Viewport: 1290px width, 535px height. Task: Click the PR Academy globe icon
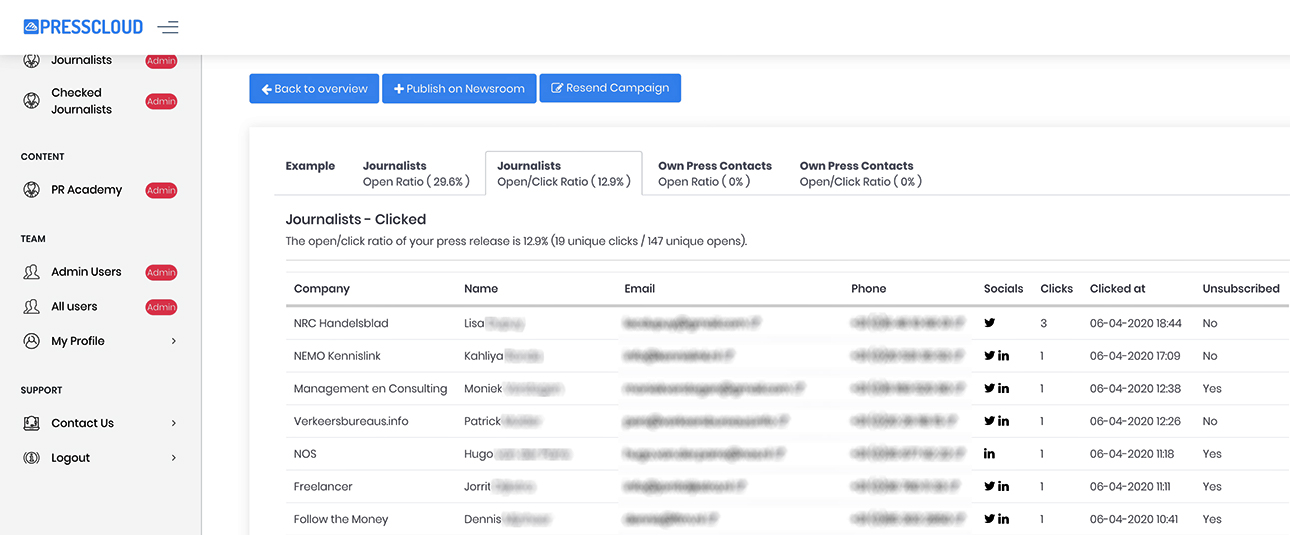coord(31,190)
